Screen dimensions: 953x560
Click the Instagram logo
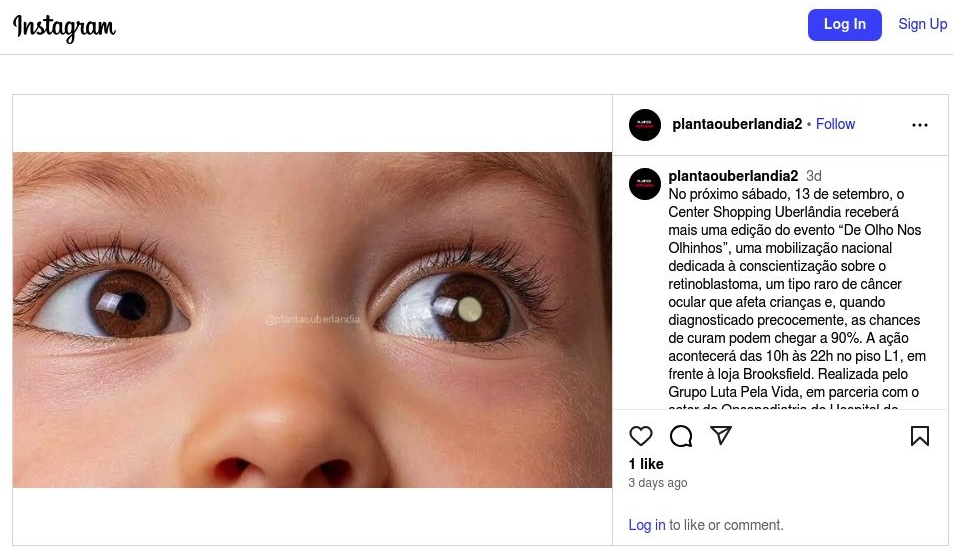[65, 27]
